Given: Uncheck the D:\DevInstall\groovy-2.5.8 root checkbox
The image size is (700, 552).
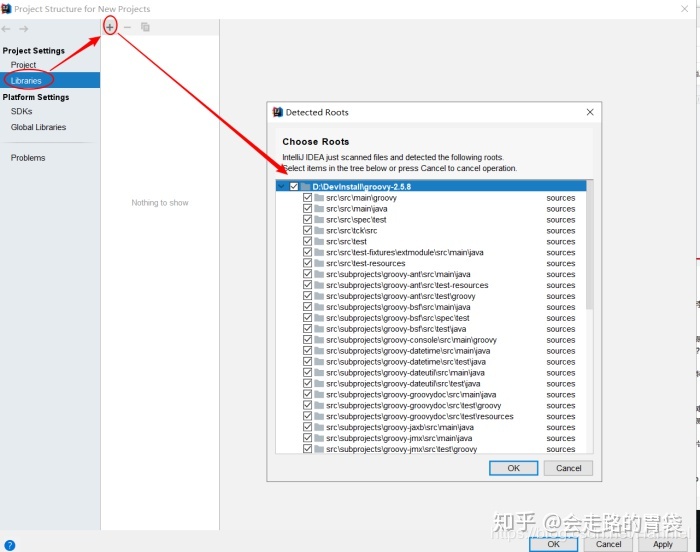Looking at the screenshot, I should (x=294, y=187).
